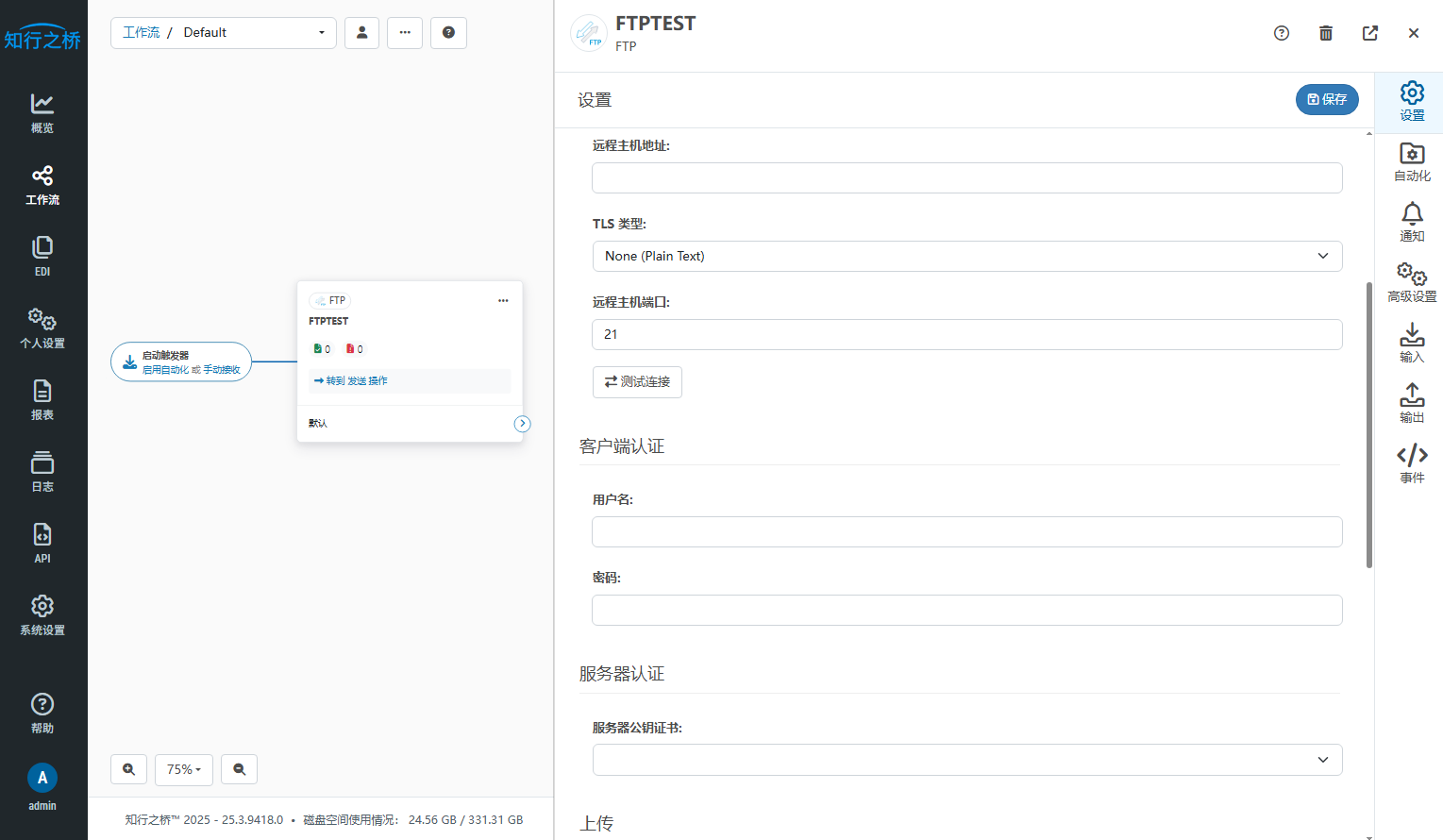Delete the FTPTEST connector via trash icon
The height and width of the screenshot is (840, 1443).
click(1325, 33)
